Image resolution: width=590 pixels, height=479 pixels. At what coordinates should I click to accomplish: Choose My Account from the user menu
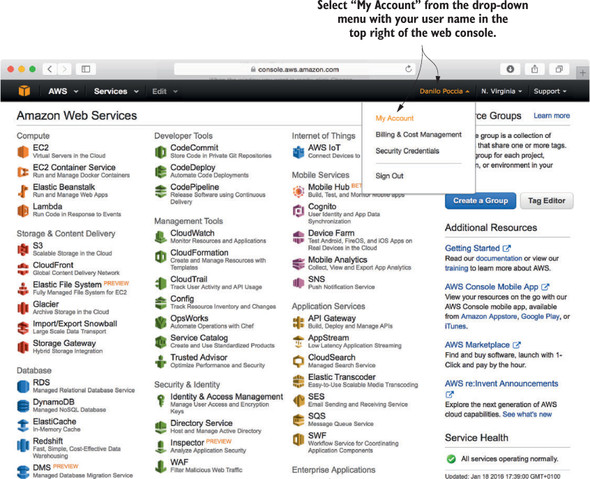coord(394,118)
